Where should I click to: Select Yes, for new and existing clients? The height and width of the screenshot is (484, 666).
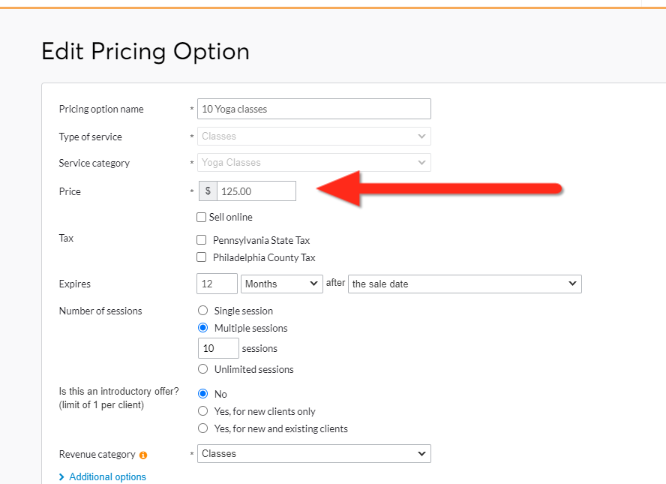click(203, 429)
